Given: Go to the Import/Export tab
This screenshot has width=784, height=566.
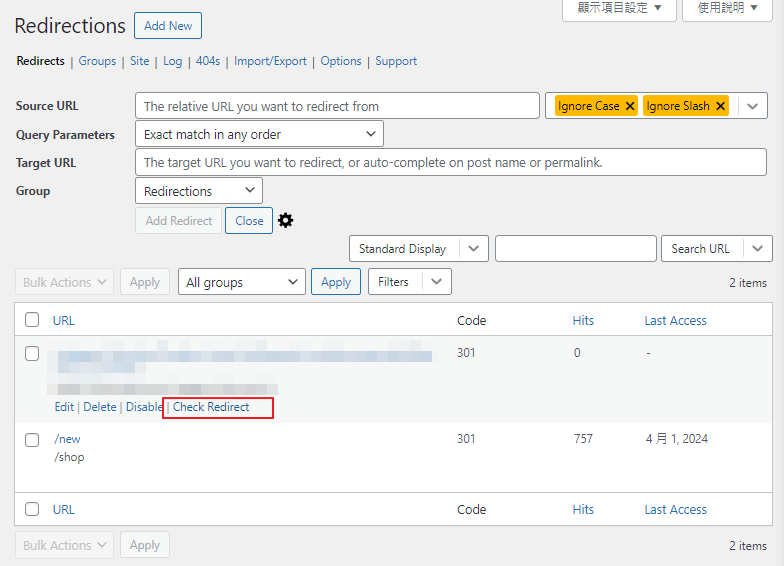Looking at the screenshot, I should click(x=270, y=61).
